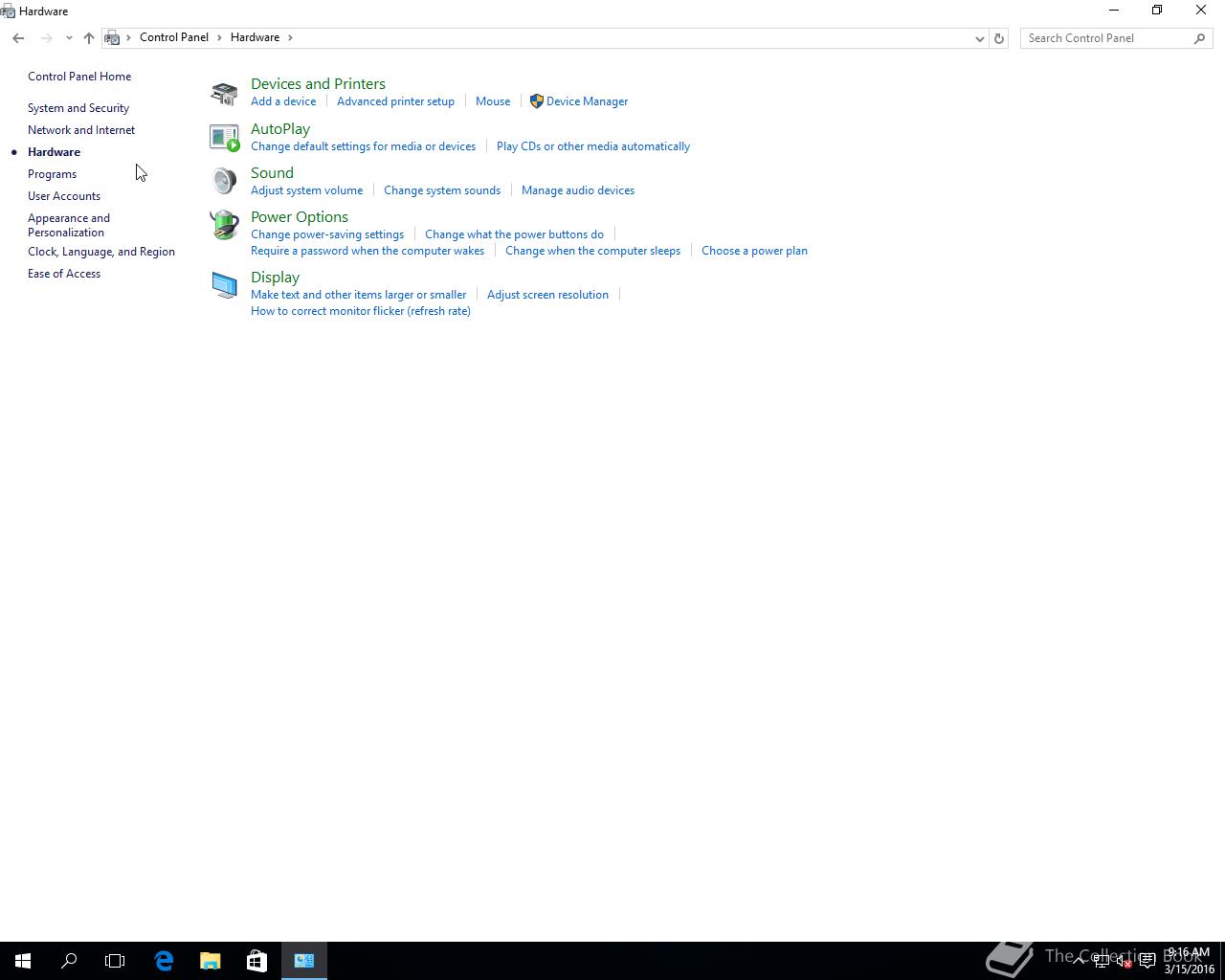Show hidden tray icons chevron
Viewport: 1225px width, 980px height.
(1079, 961)
